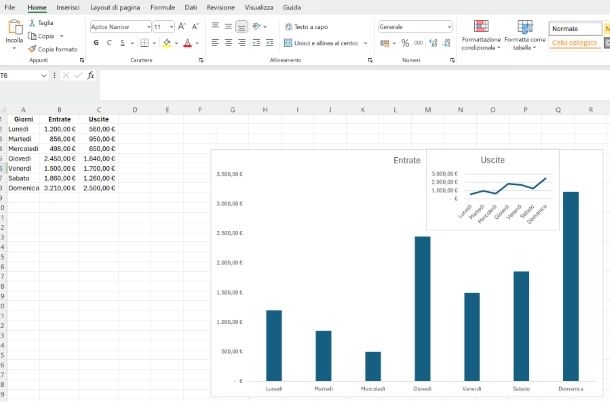Viewport: 610px width, 402px height.
Task: Switch to Formule tab
Action: [163, 7]
